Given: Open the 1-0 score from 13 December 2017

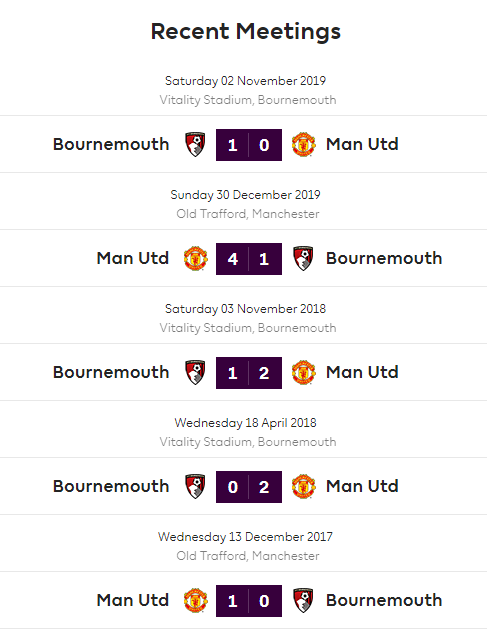Looking at the screenshot, I should (249, 601).
